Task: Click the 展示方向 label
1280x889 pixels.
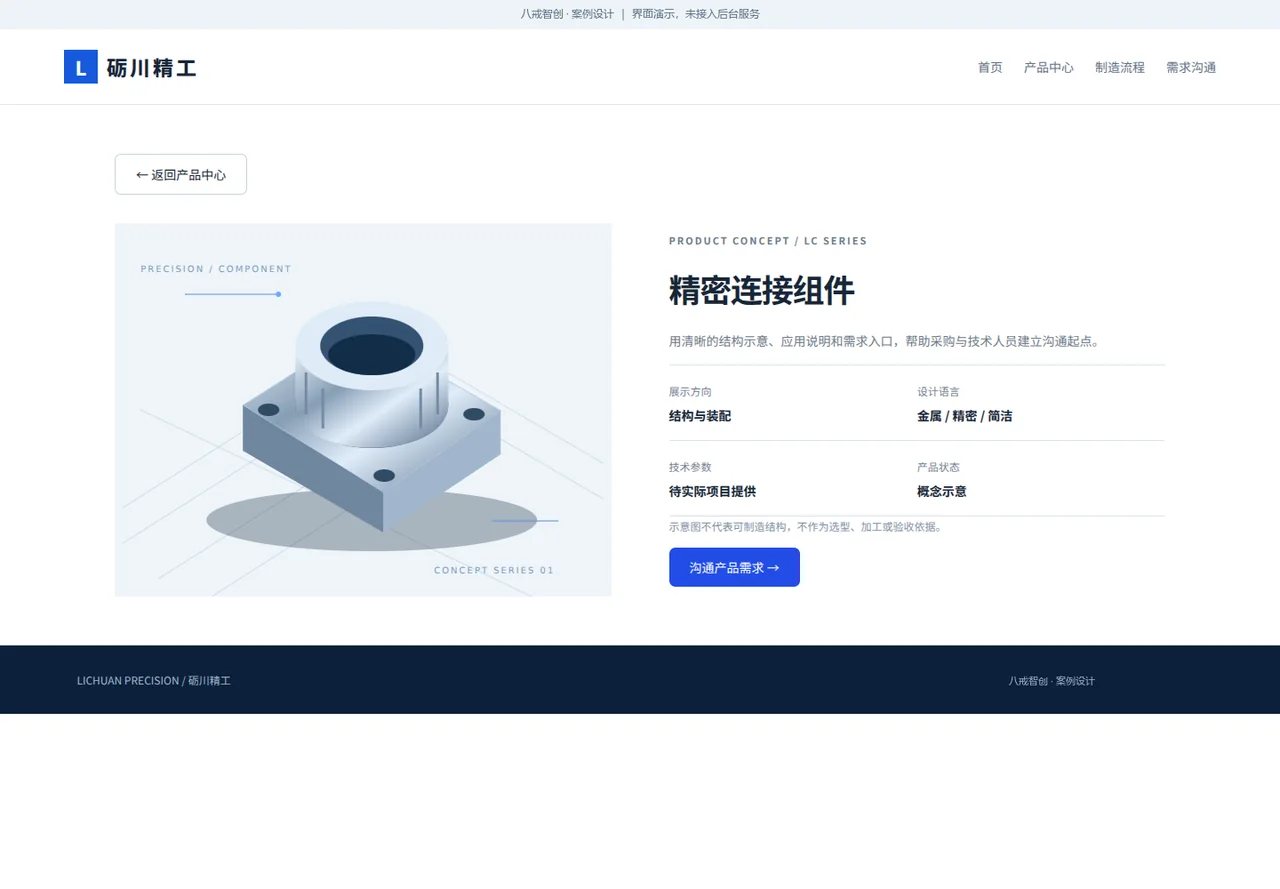Action: coord(691,392)
